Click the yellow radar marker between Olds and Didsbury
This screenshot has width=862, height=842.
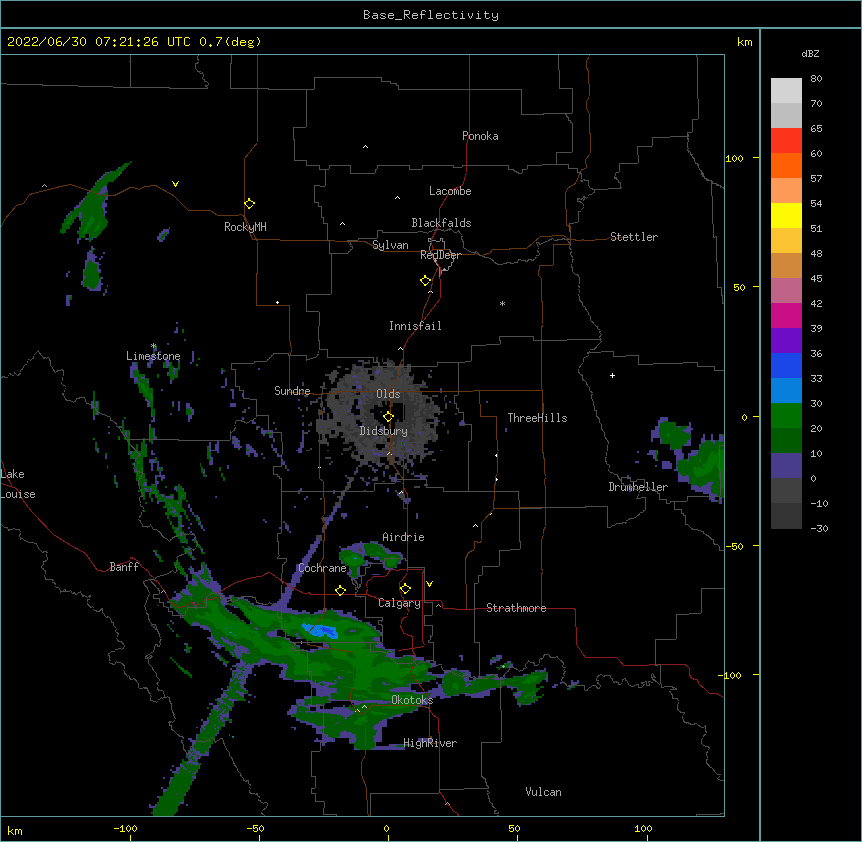click(388, 417)
